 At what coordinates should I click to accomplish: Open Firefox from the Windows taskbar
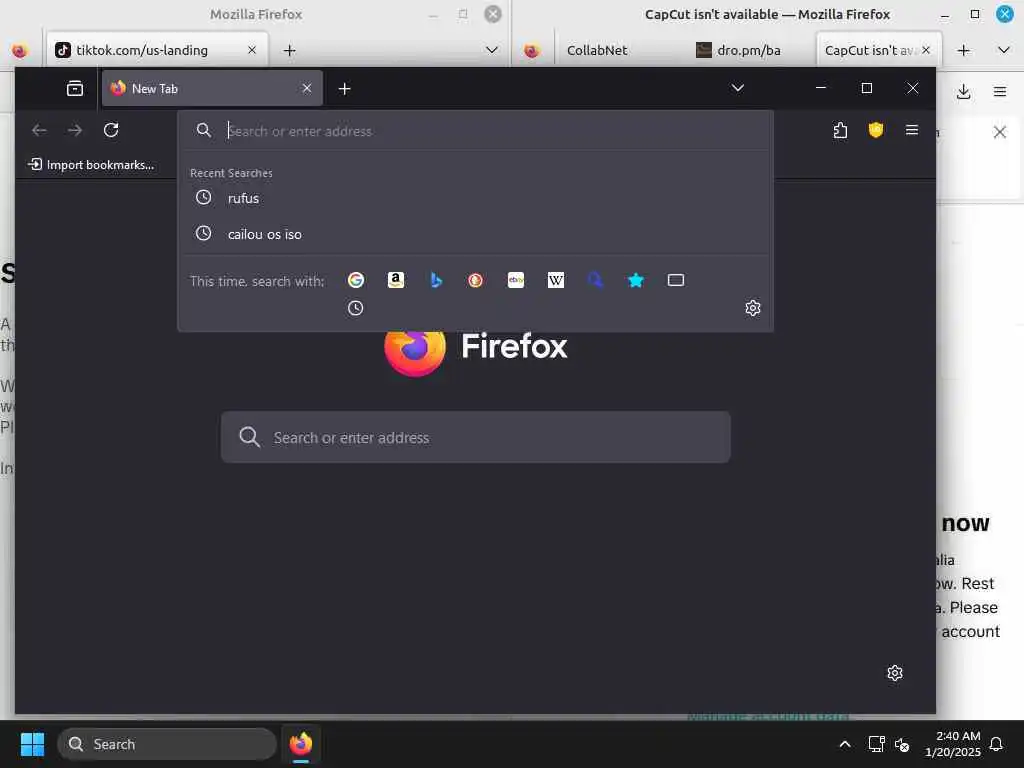pos(301,744)
